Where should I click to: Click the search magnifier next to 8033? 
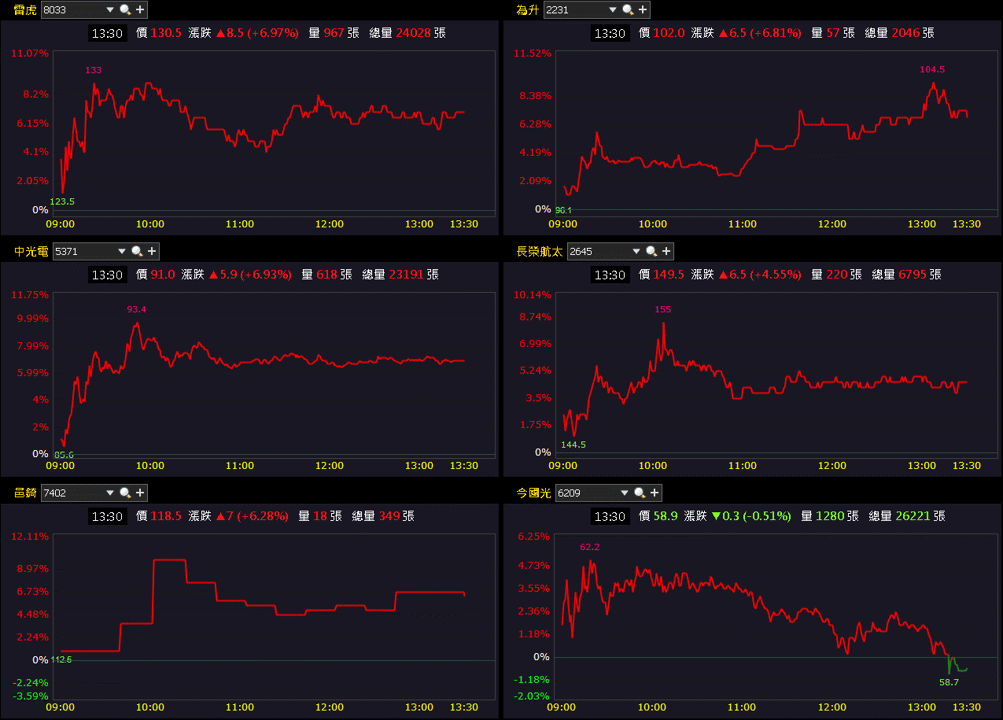pyautogui.click(x=125, y=10)
